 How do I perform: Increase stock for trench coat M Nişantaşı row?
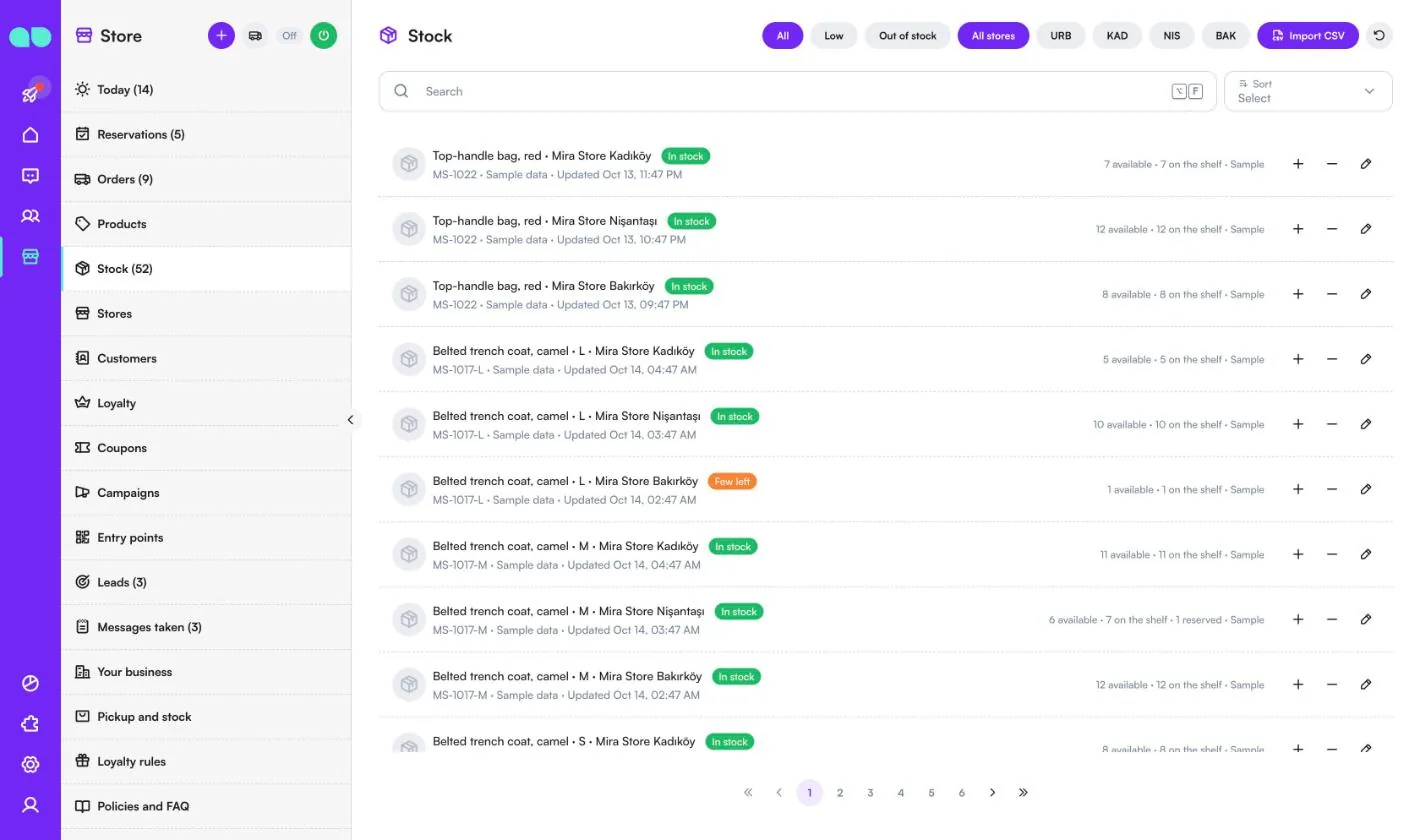click(1298, 619)
